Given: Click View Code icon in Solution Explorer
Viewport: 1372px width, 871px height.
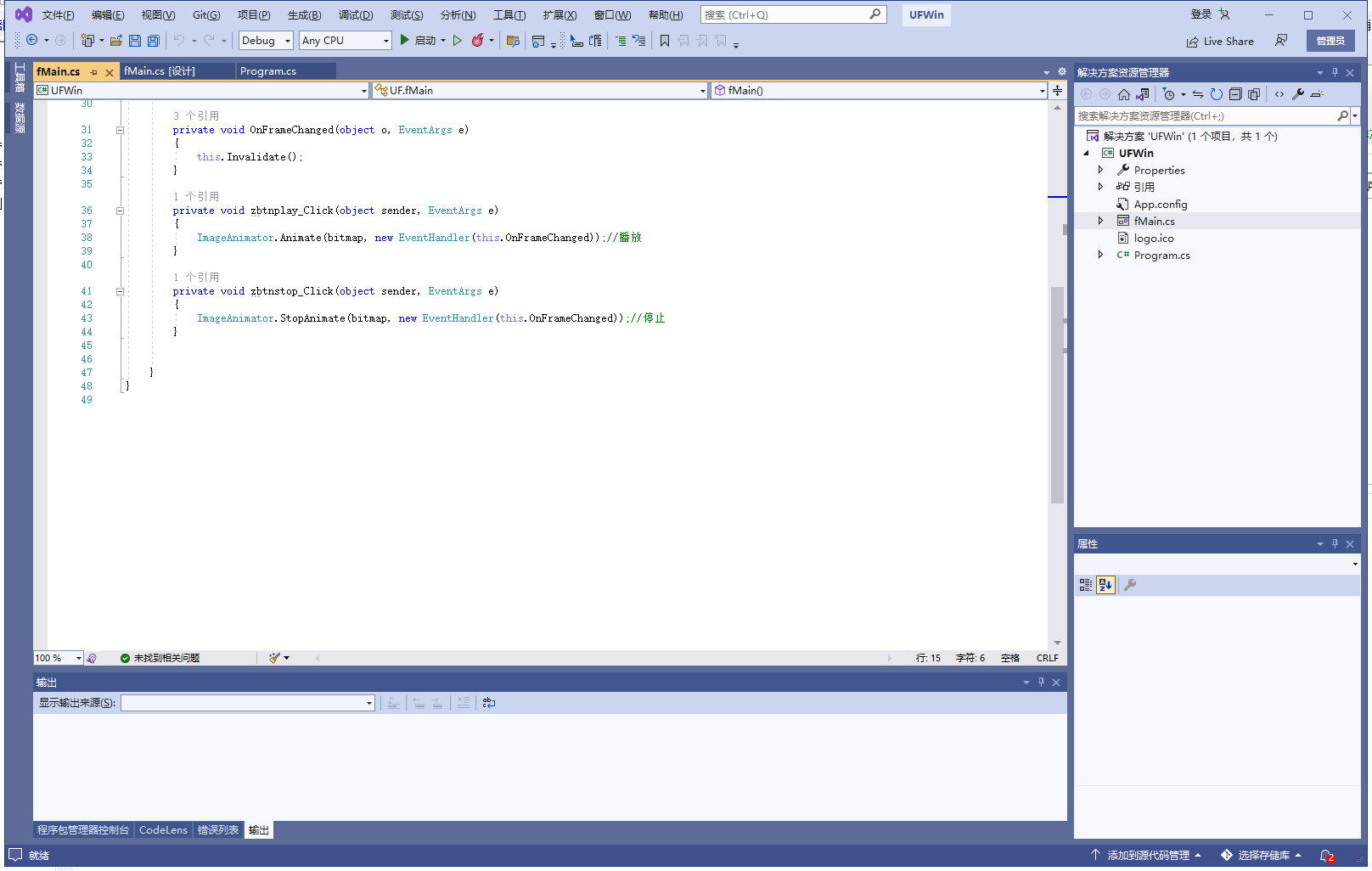Looking at the screenshot, I should (x=1279, y=94).
